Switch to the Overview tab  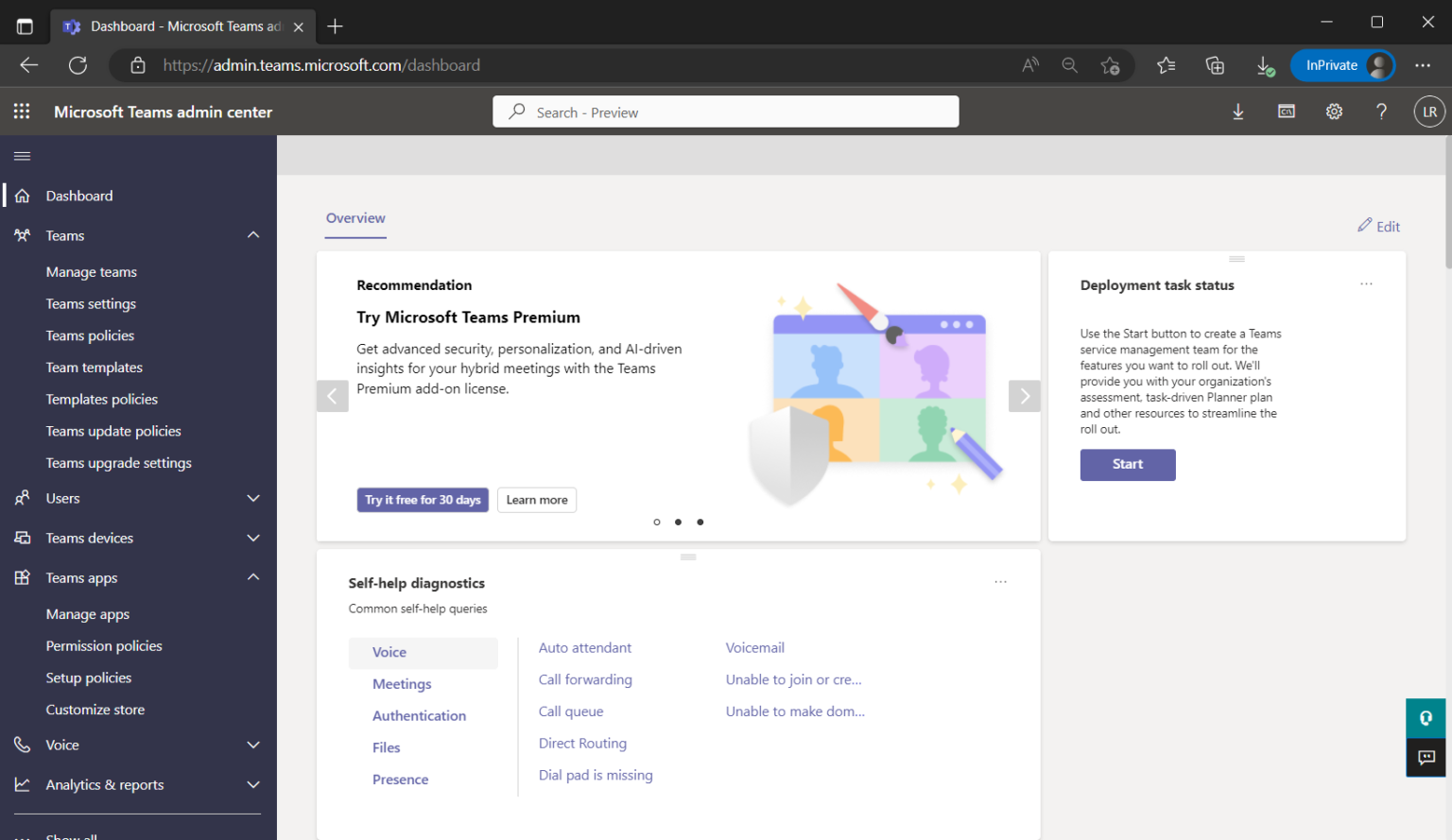click(x=354, y=217)
